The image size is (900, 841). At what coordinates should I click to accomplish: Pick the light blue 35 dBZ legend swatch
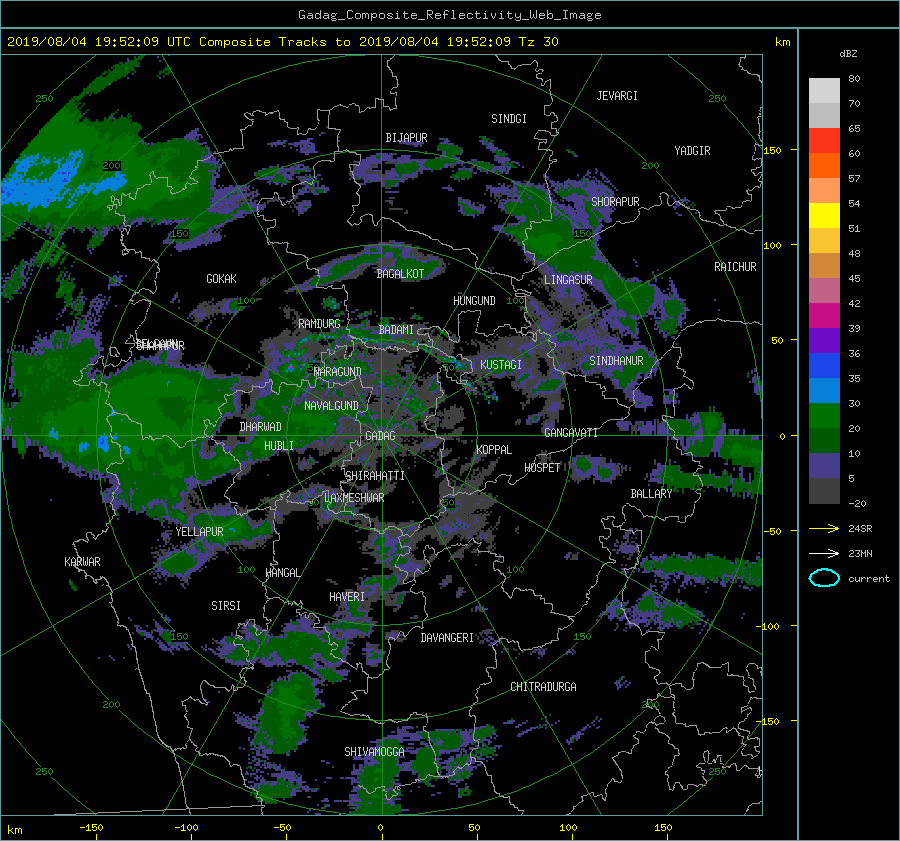pos(824,391)
